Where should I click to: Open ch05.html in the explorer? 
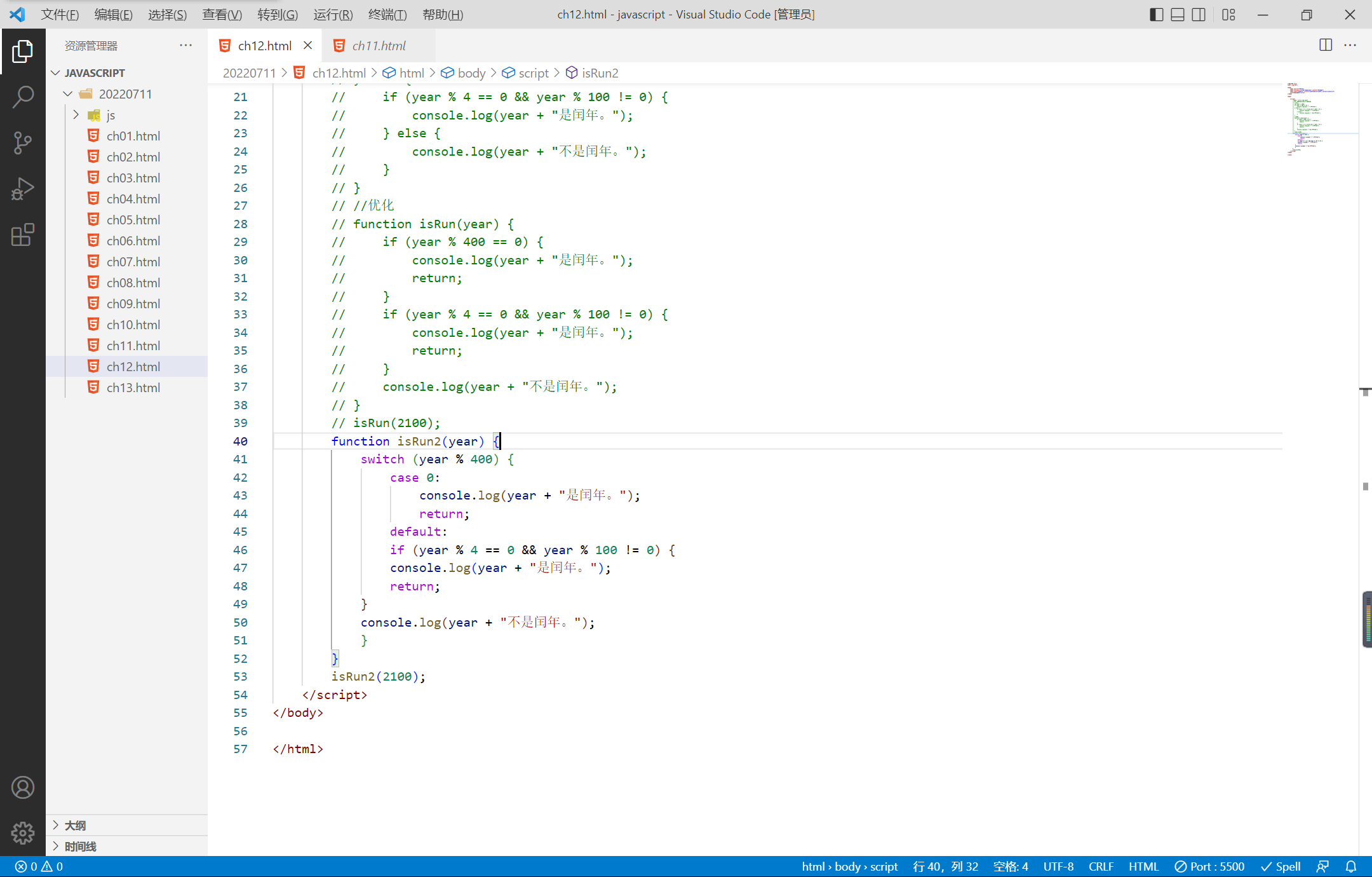[133, 220]
